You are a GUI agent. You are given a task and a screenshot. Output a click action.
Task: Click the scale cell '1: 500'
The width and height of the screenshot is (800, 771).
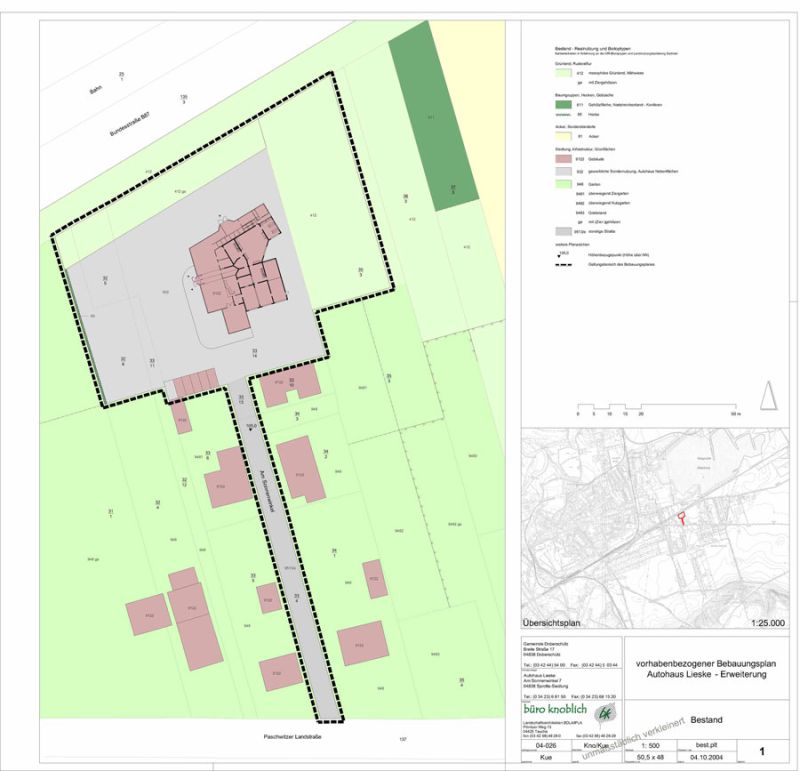click(651, 745)
